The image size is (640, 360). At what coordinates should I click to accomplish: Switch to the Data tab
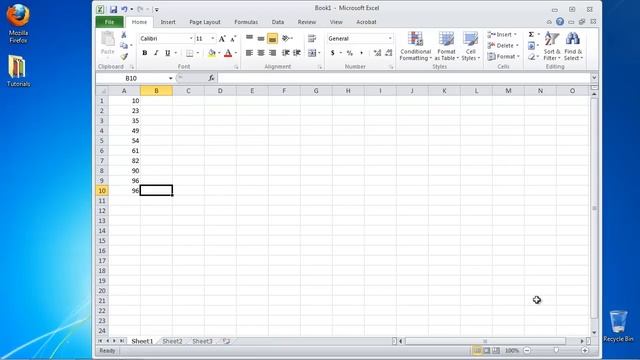tap(278, 22)
